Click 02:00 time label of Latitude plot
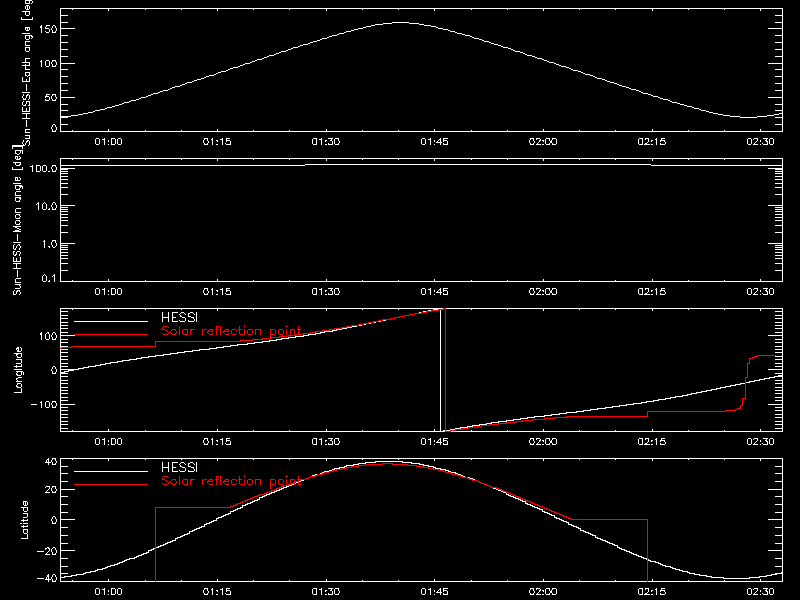 (543, 592)
